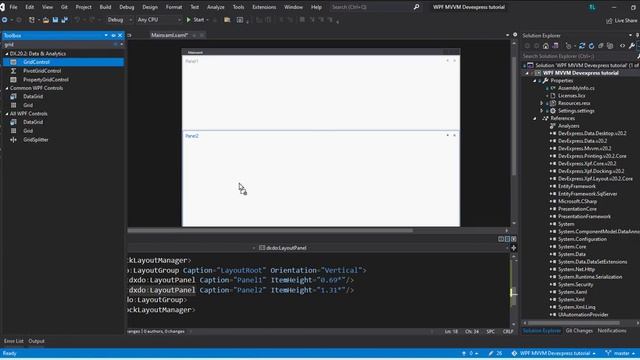Open the Git menu
Viewport: 640px width, 360px height.
click(64, 7)
